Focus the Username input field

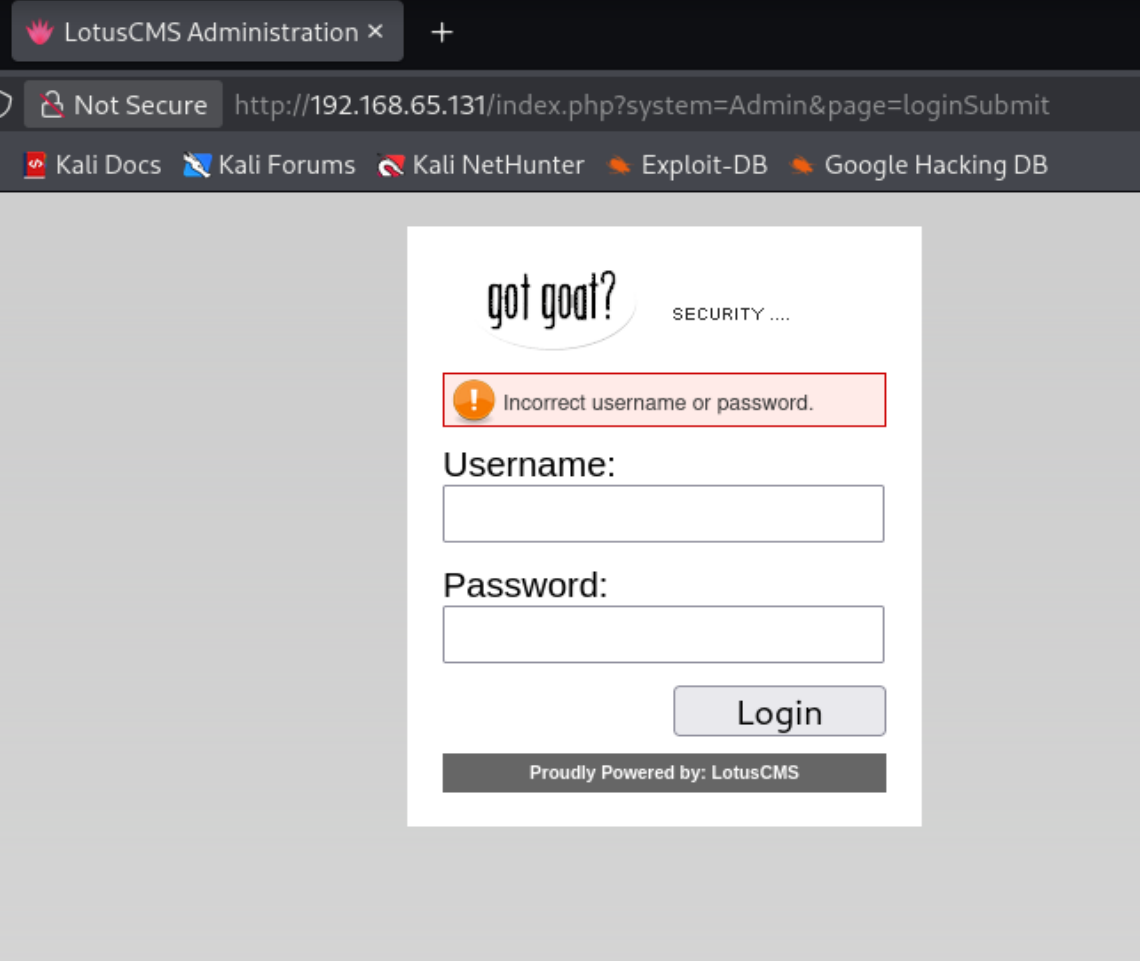[x=663, y=513]
